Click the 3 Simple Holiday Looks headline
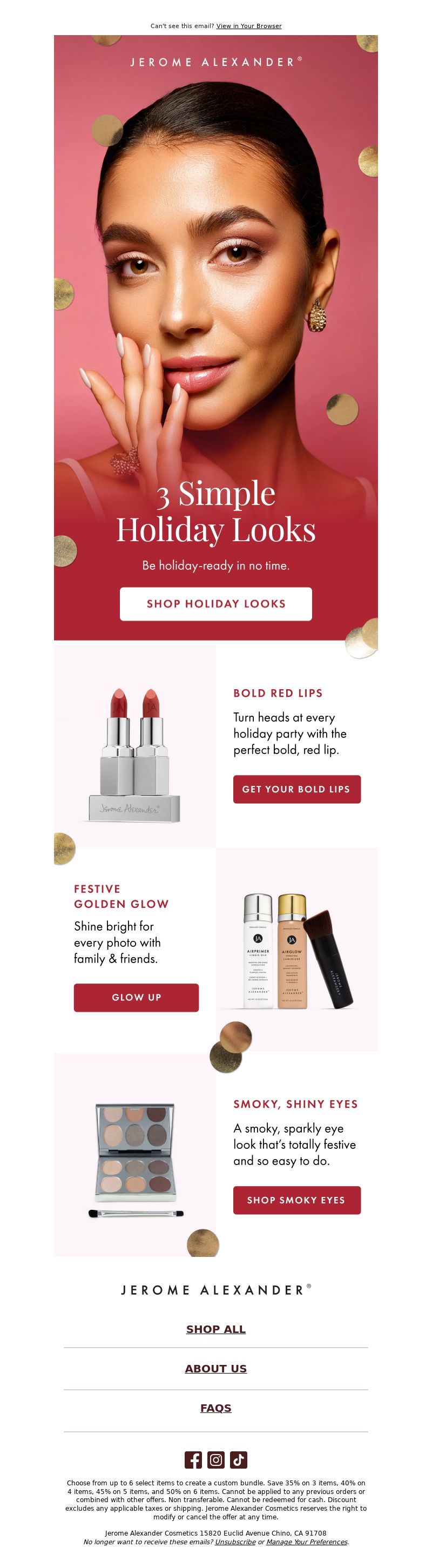Viewport: 432px width, 1568px height. (216, 512)
